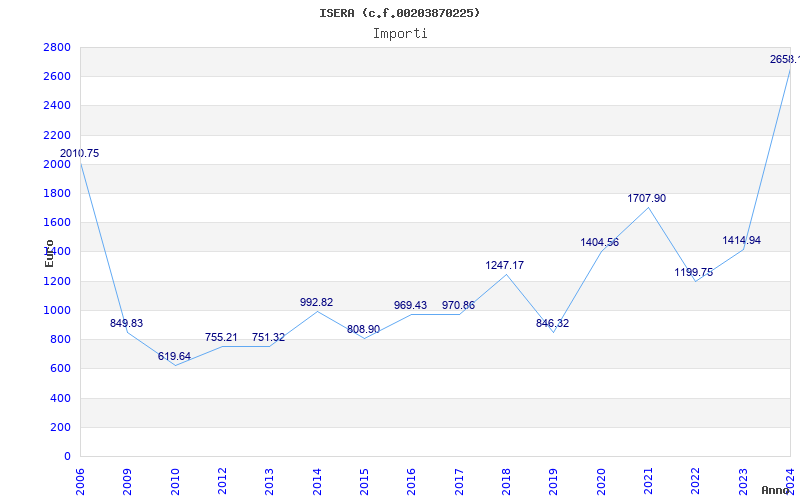Click the 992.82 data point label
800x500 pixels.
click(316, 302)
